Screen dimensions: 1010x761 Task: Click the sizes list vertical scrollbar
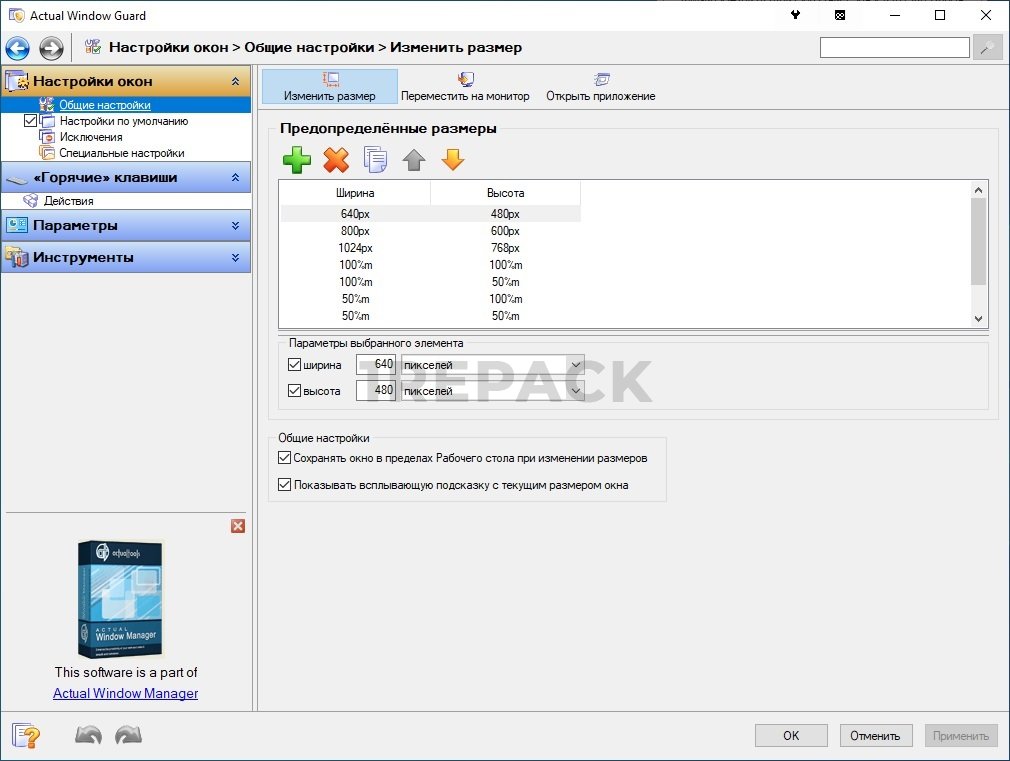point(978,240)
